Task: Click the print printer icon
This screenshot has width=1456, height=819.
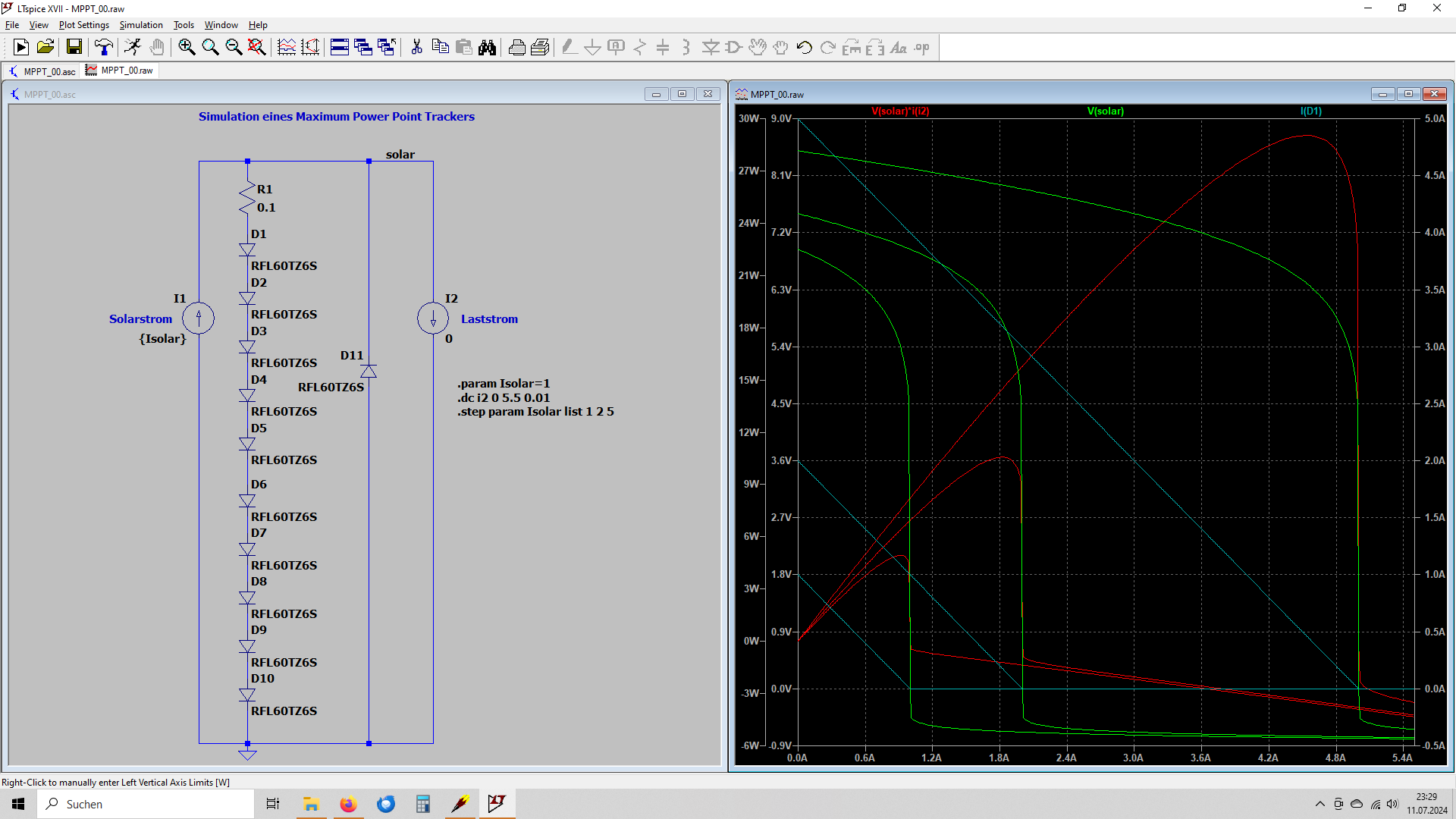Action: (516, 48)
